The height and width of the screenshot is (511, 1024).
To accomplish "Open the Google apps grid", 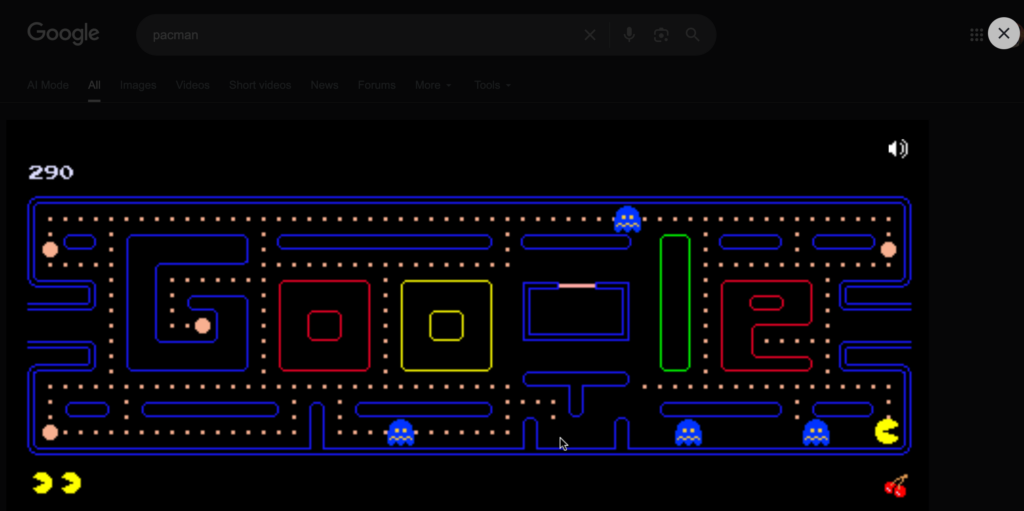I will click(x=976, y=35).
